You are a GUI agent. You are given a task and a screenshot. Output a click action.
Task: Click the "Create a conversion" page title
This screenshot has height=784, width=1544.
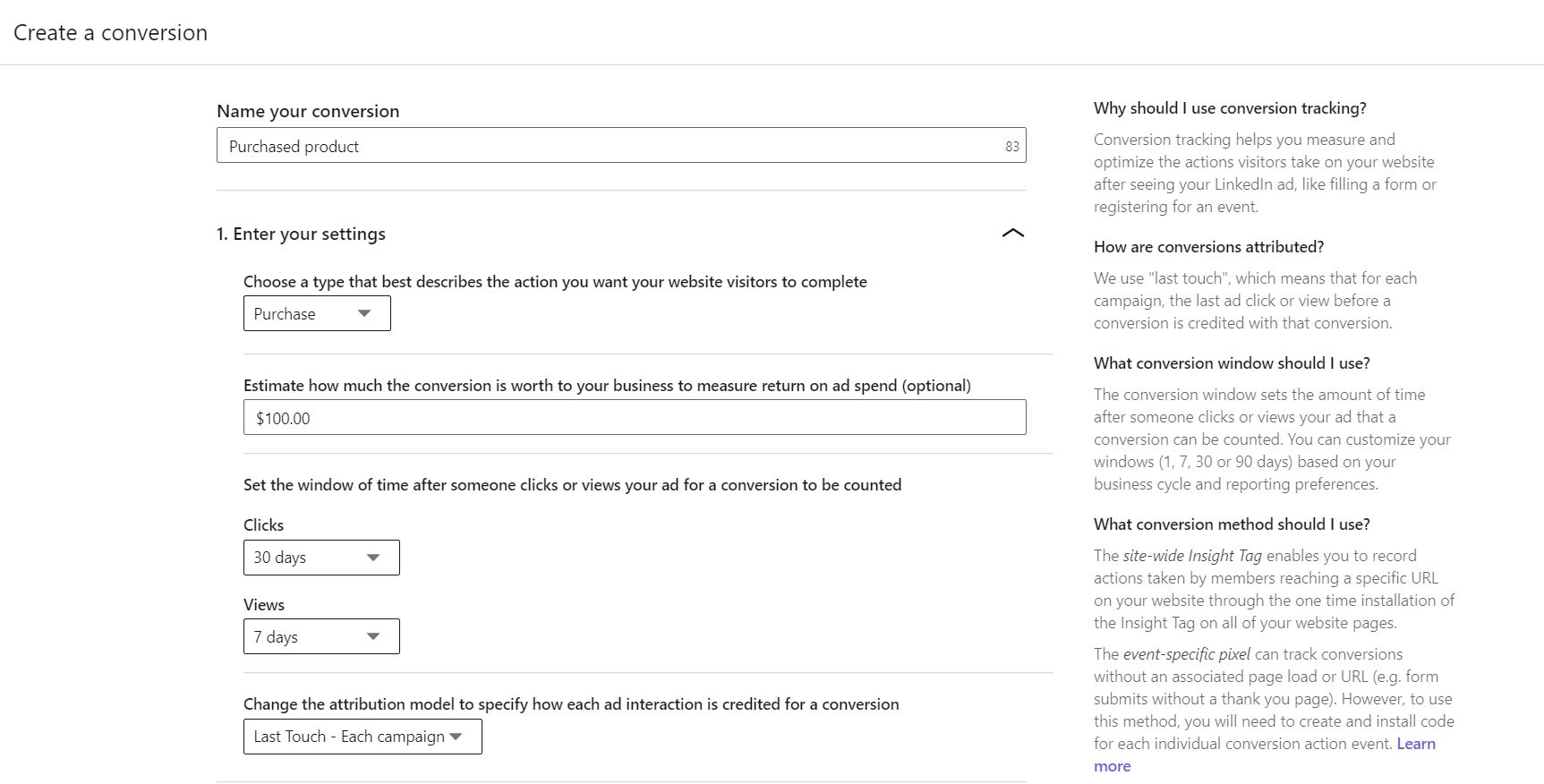click(x=110, y=33)
